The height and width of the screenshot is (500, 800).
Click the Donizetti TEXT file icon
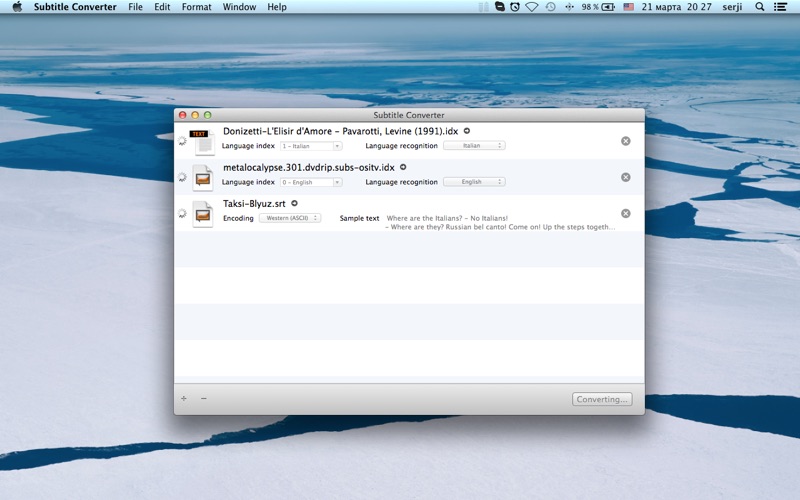coord(203,141)
